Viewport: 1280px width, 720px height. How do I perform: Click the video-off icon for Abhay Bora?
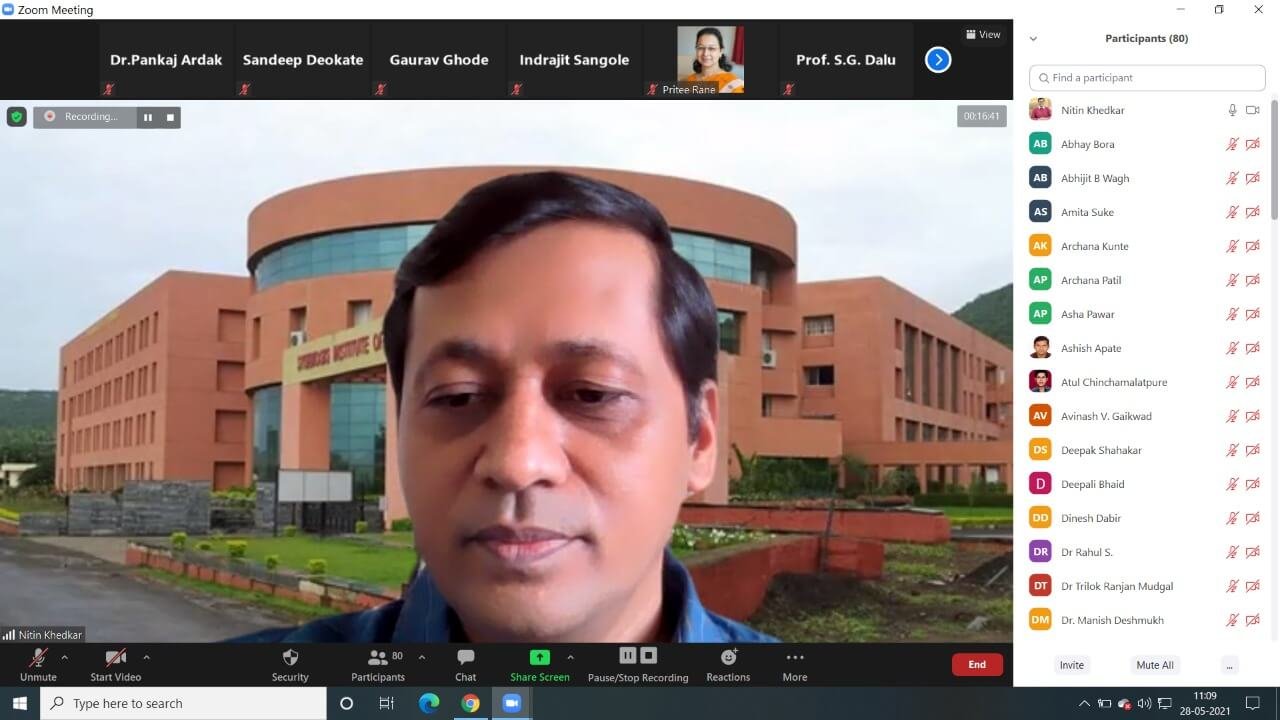pos(1252,144)
